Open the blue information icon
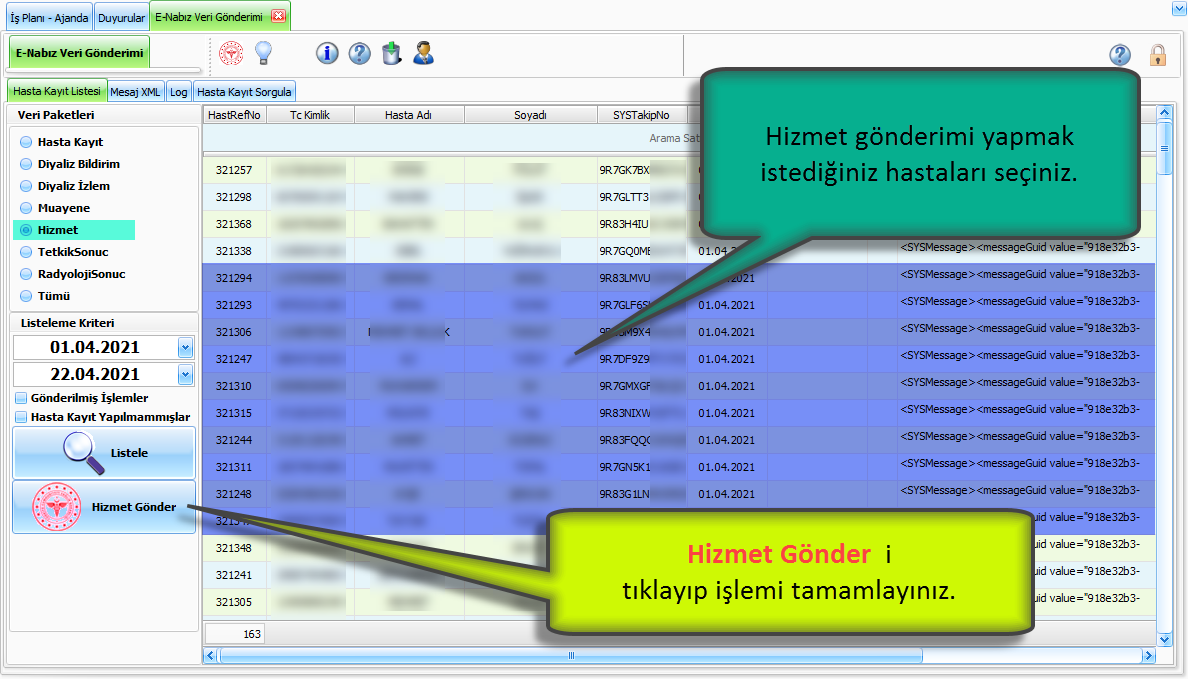This screenshot has height=679, width=1188. click(x=327, y=53)
